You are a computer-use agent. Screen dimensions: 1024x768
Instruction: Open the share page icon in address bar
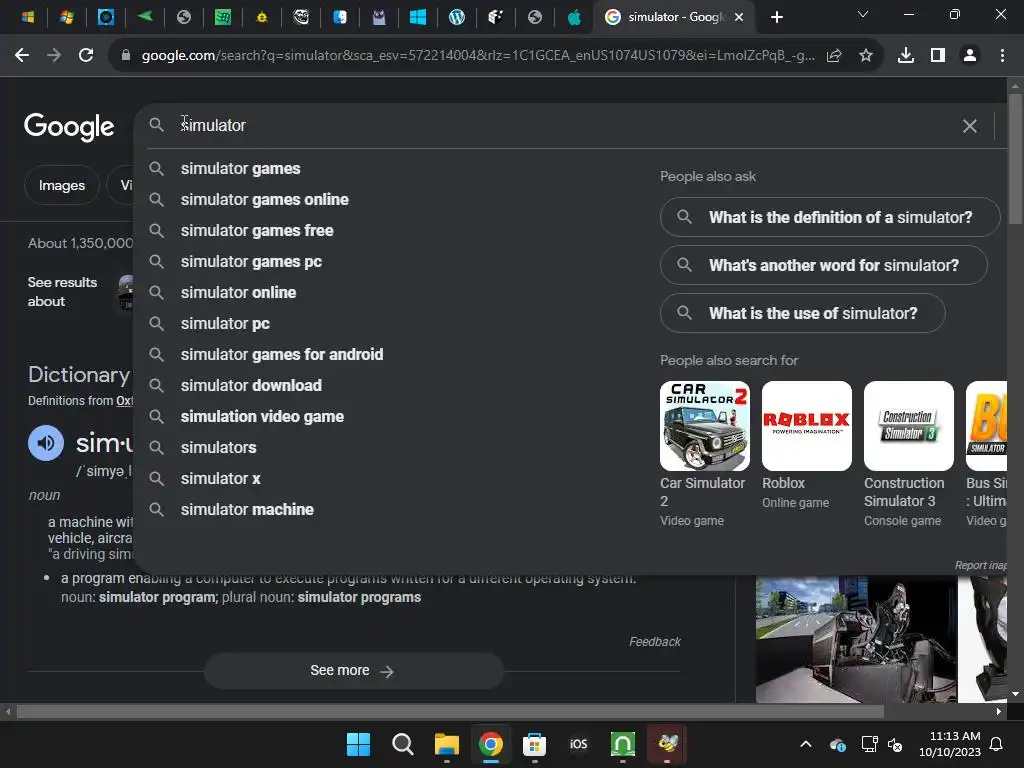(834, 56)
